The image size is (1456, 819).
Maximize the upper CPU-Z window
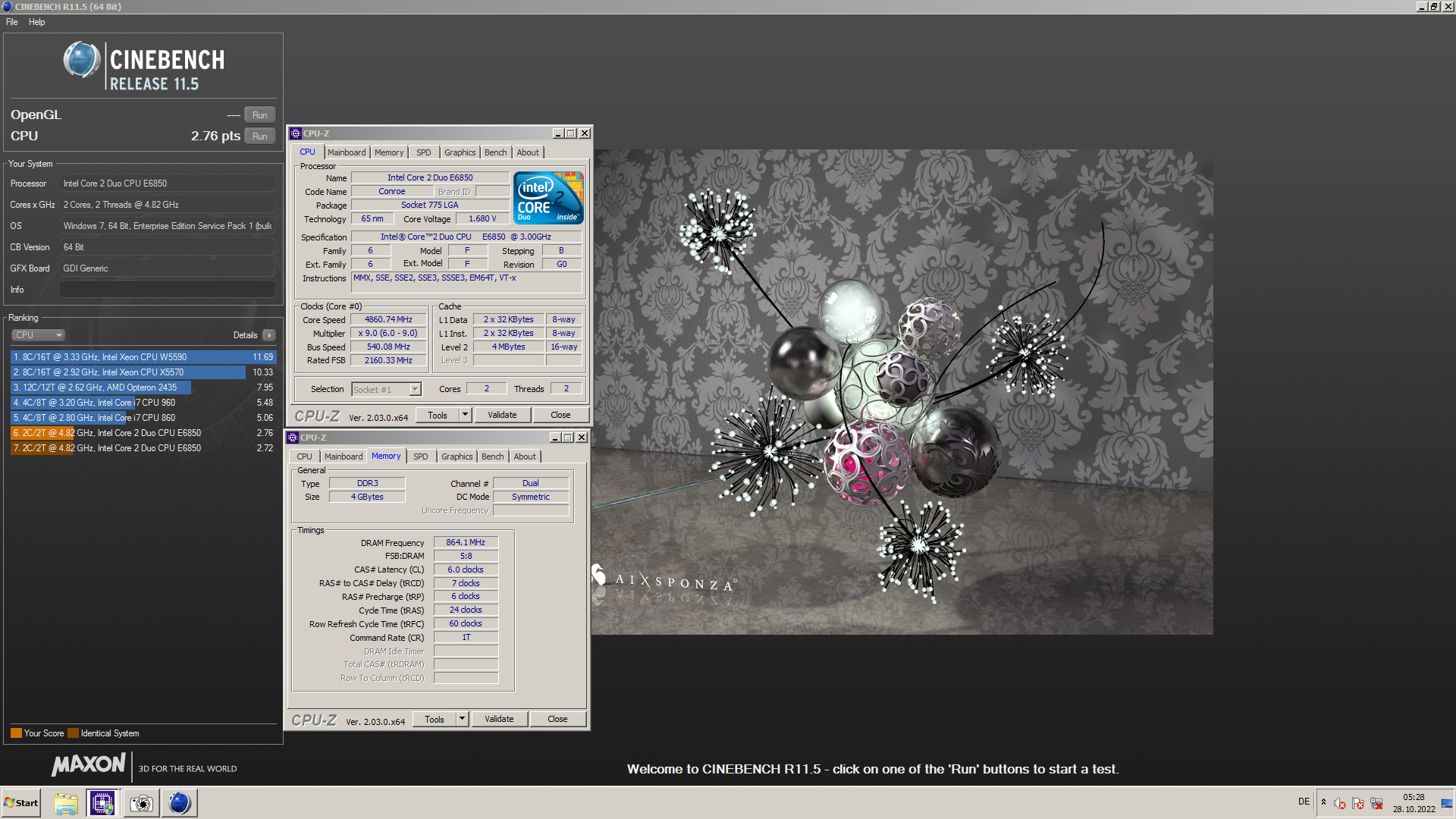(x=571, y=133)
